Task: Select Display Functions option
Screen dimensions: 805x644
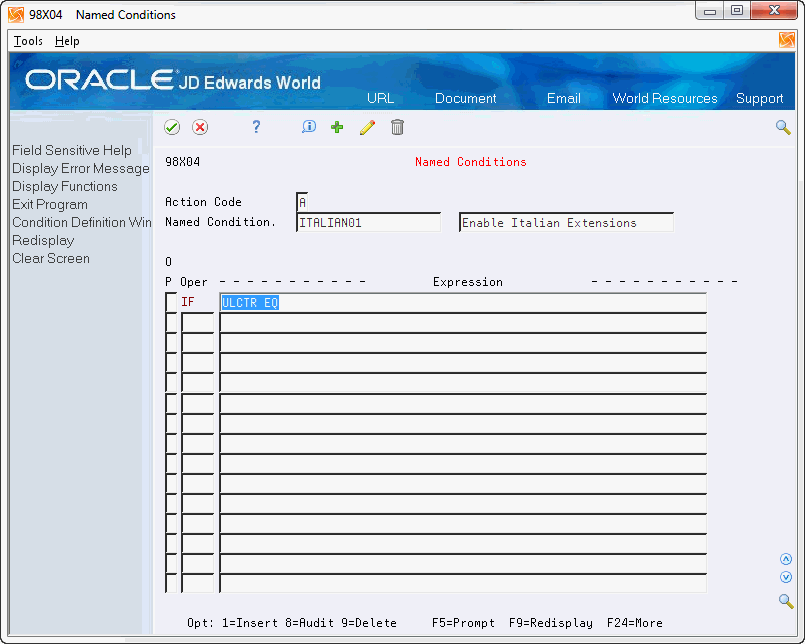Action: coord(65,186)
